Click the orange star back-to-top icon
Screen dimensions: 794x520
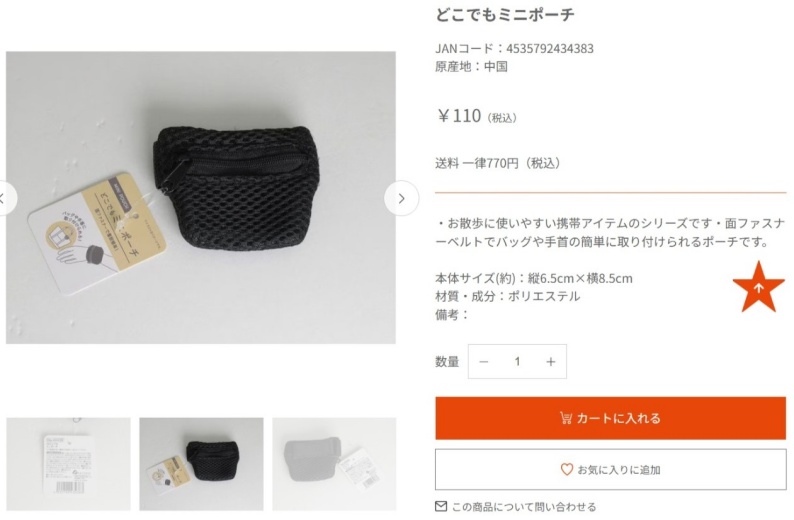(x=759, y=287)
